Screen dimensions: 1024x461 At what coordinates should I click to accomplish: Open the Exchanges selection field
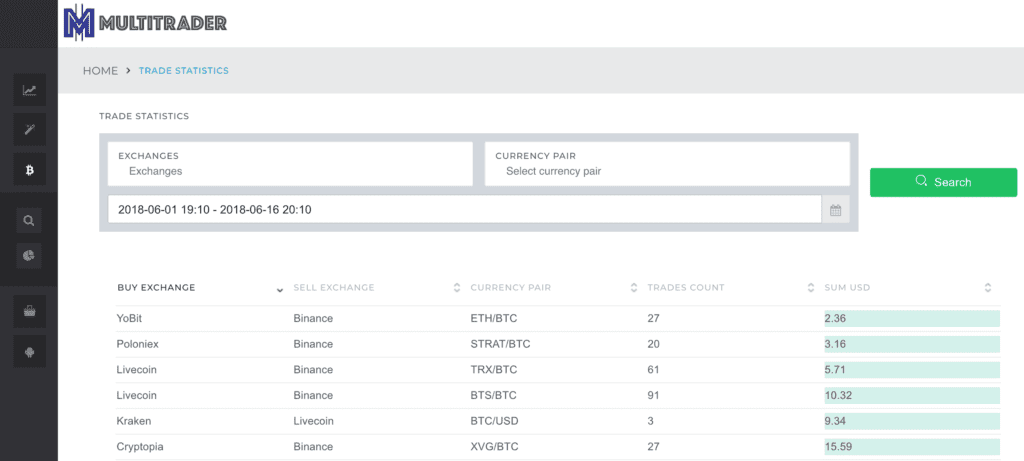point(290,164)
